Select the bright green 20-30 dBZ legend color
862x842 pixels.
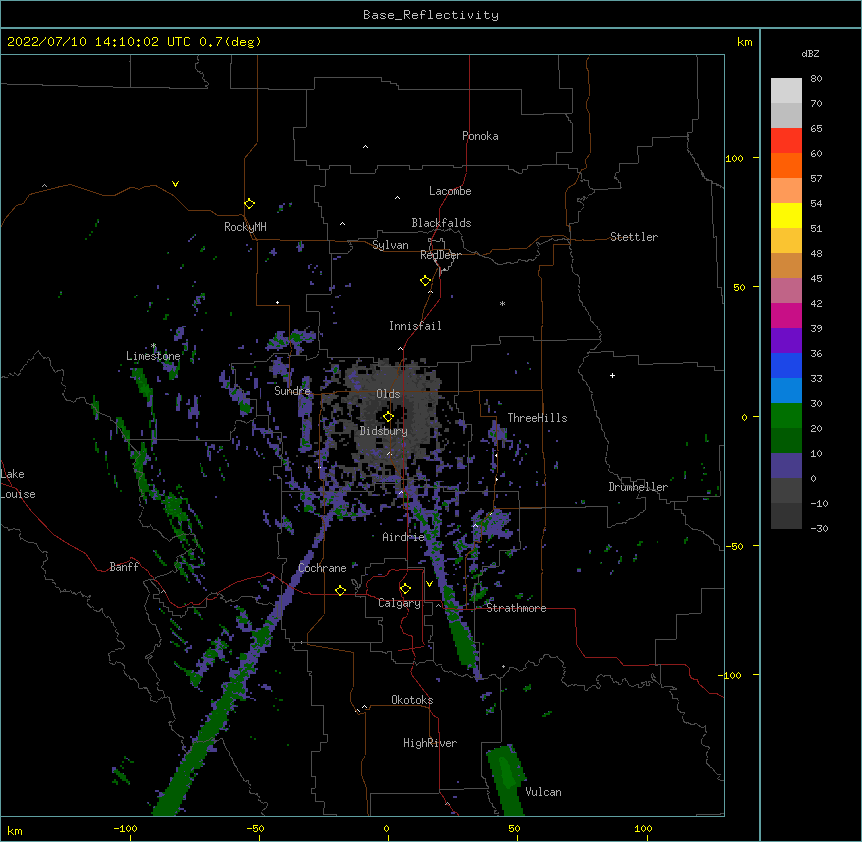tap(786, 416)
